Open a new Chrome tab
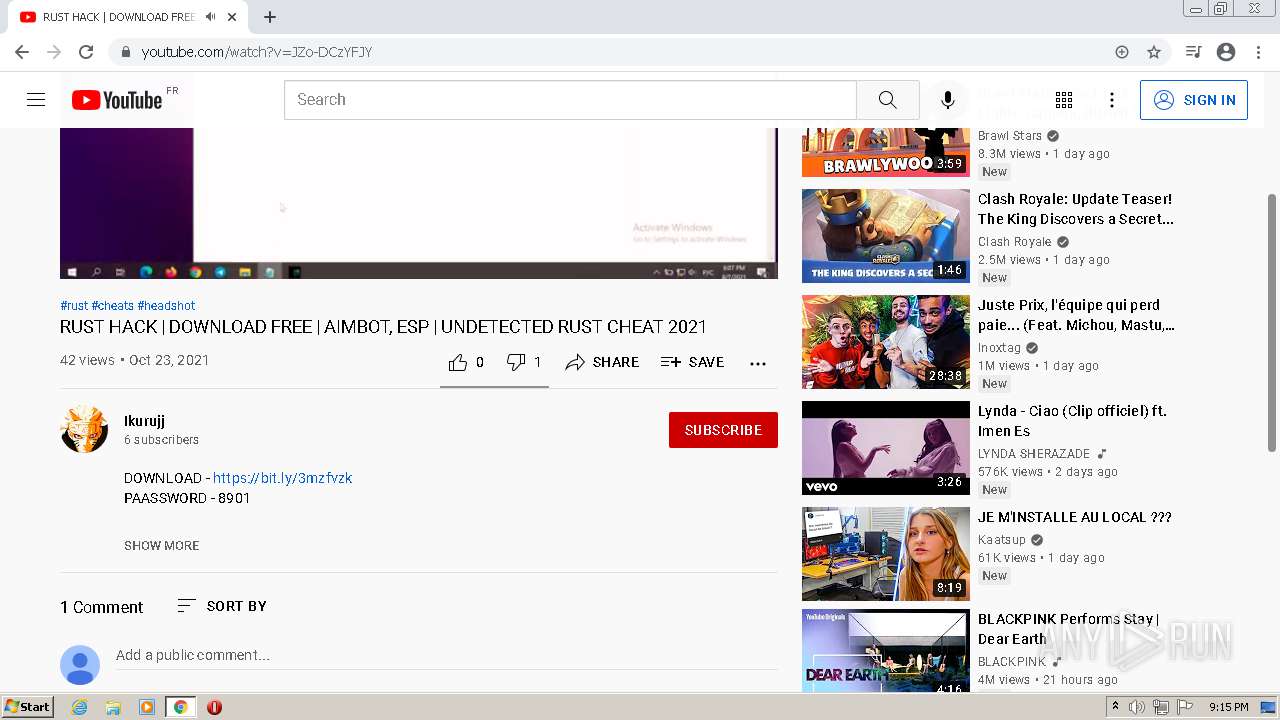Screen dimensions: 1280x720 270,17
